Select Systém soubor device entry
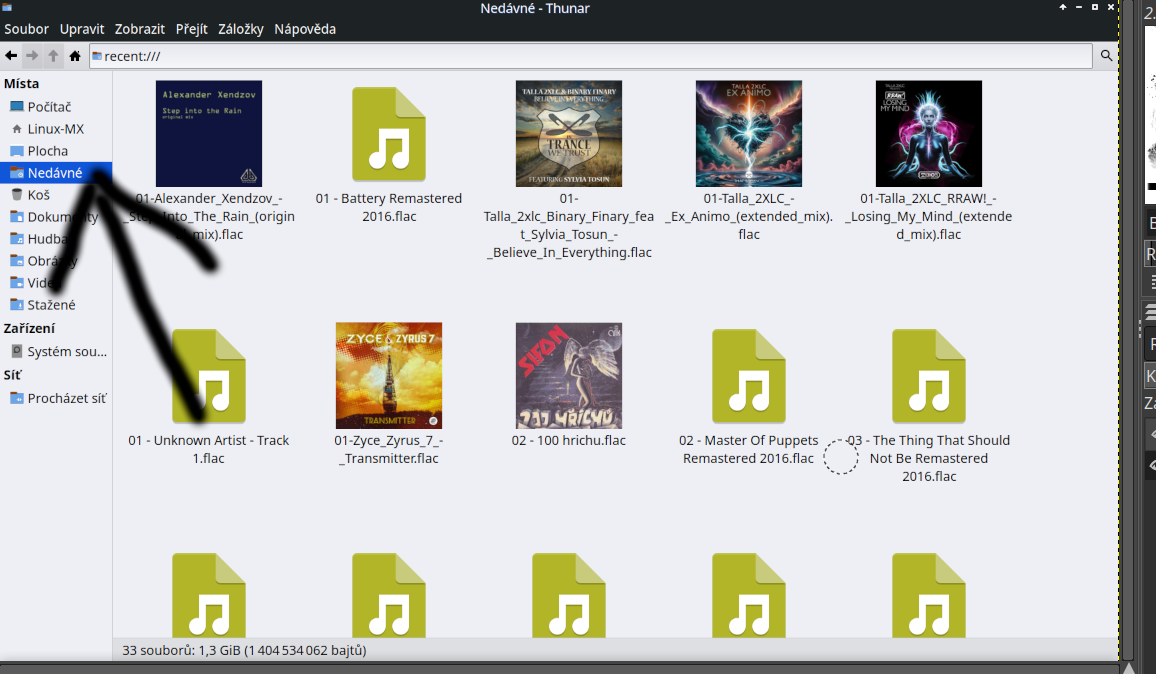Image resolution: width=1156 pixels, height=674 pixels. pos(66,352)
